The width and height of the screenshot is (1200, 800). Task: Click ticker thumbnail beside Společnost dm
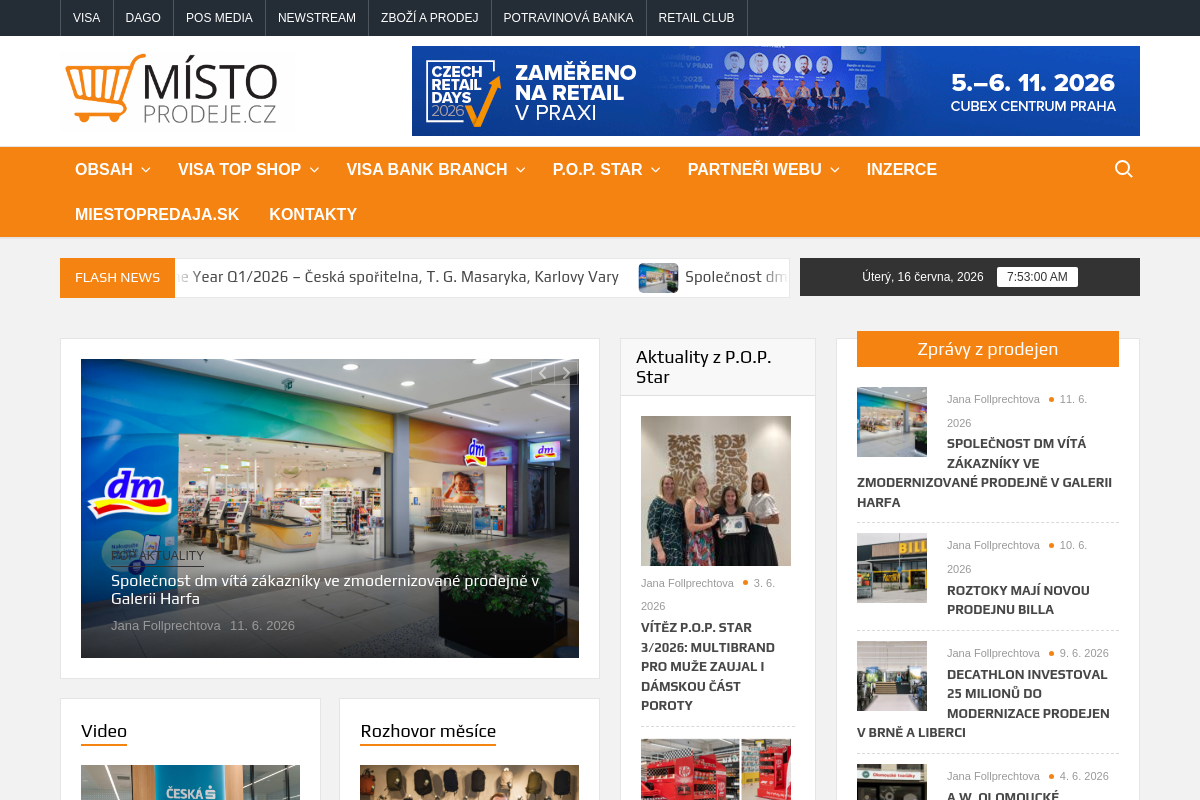658,278
